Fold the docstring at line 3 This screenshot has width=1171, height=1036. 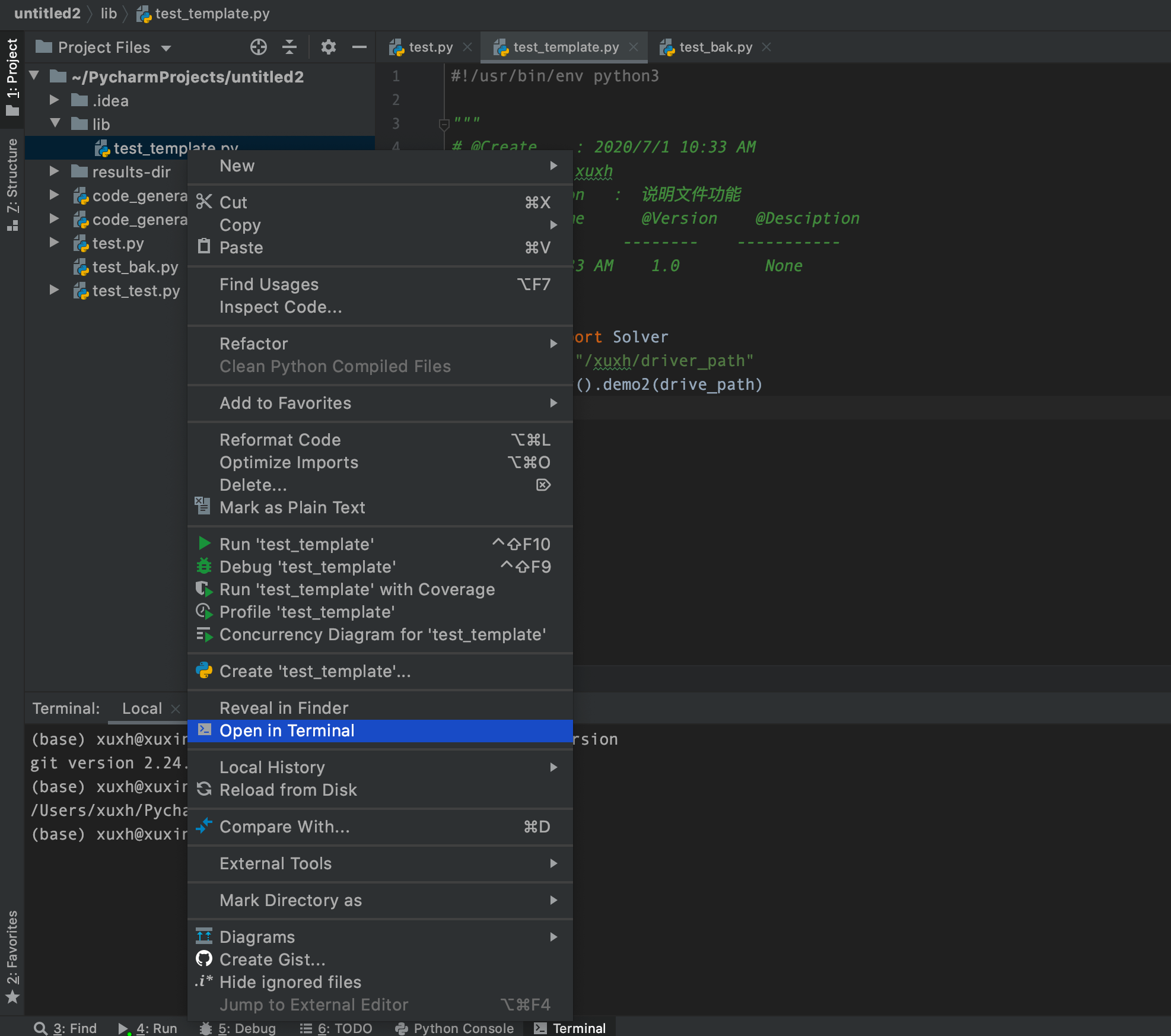[x=444, y=124]
